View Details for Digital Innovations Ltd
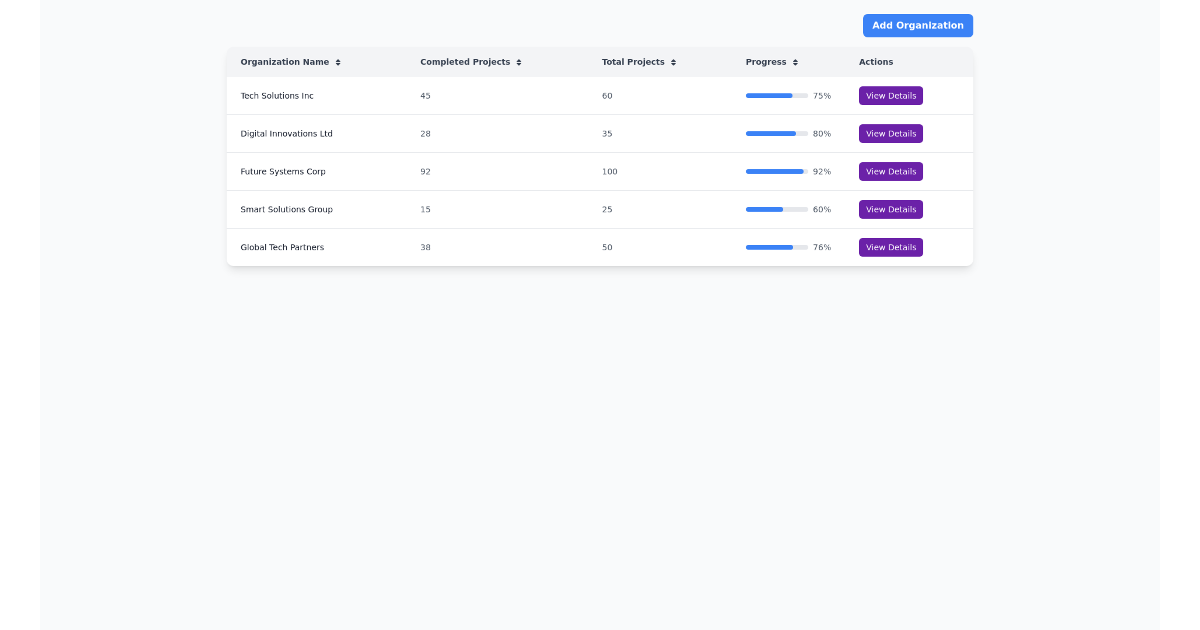 coord(890,133)
